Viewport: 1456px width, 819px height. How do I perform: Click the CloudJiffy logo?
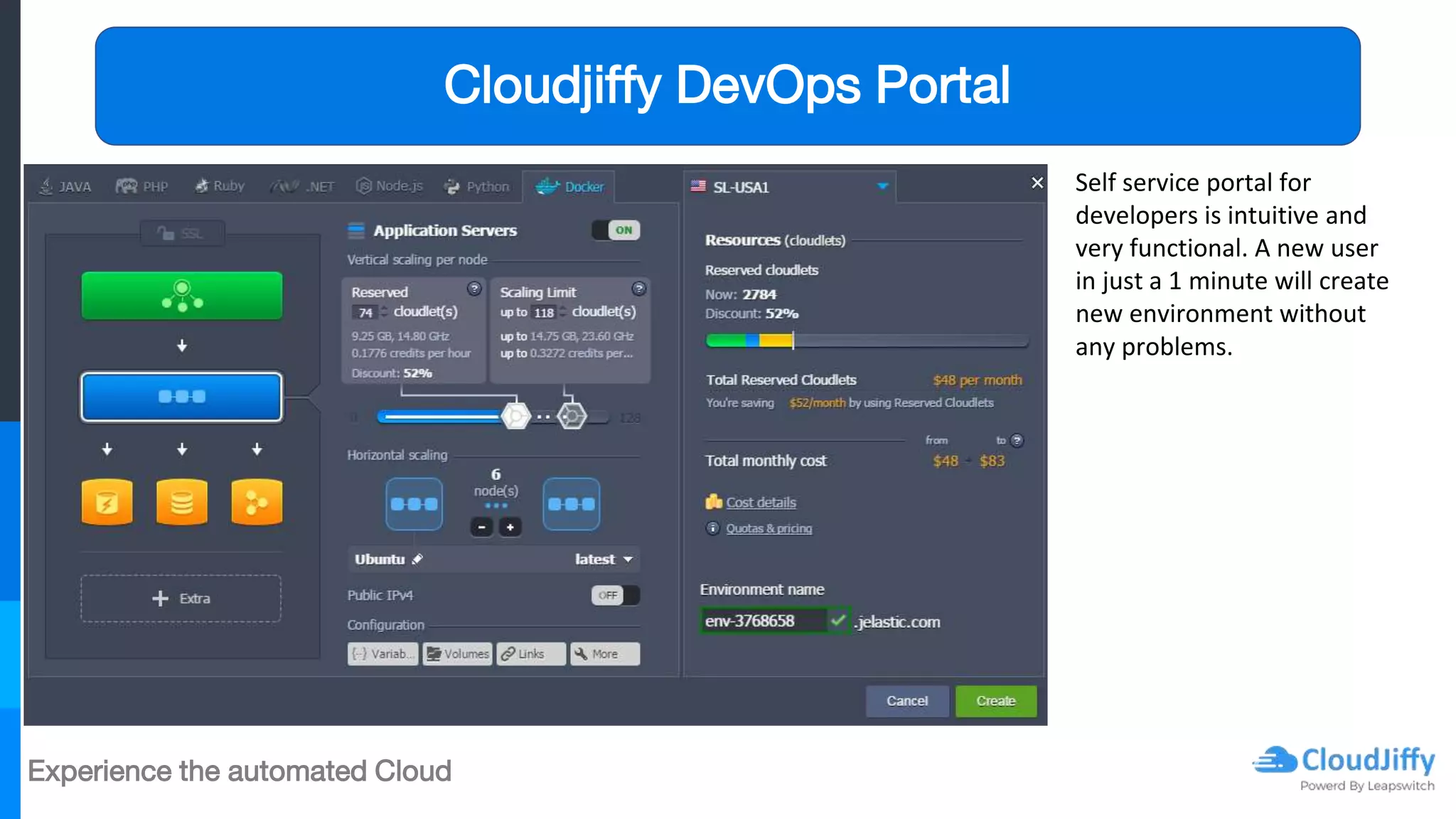[1344, 768]
